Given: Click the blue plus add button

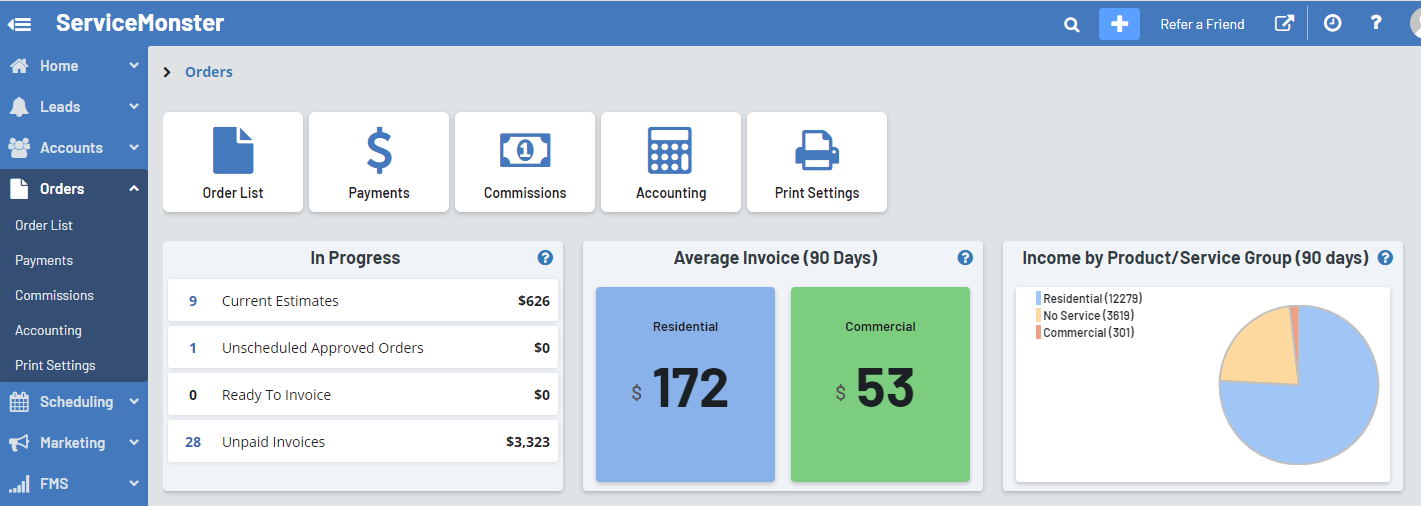Looking at the screenshot, I should (x=1119, y=24).
